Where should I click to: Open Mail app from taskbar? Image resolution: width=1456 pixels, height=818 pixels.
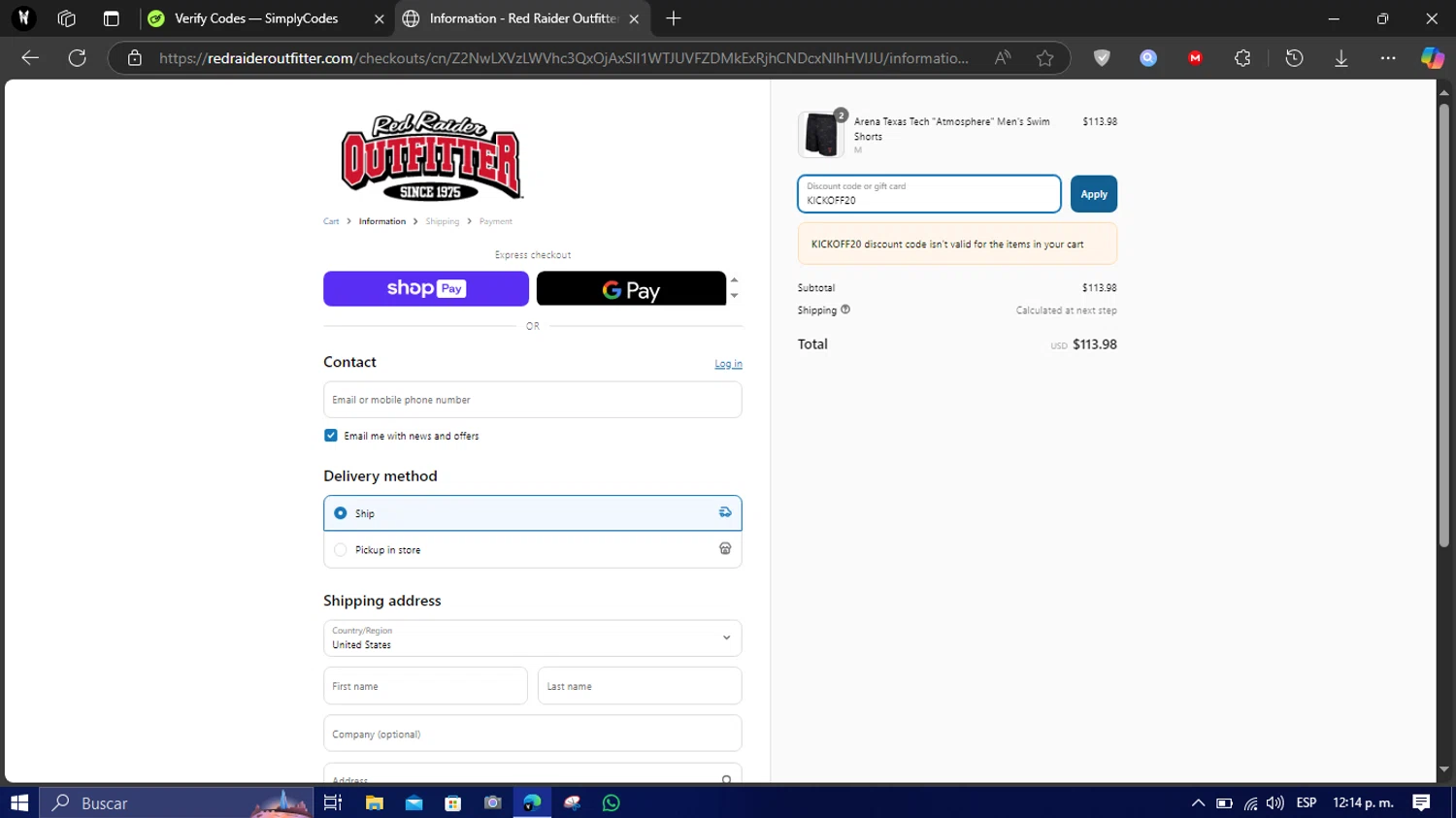414,802
